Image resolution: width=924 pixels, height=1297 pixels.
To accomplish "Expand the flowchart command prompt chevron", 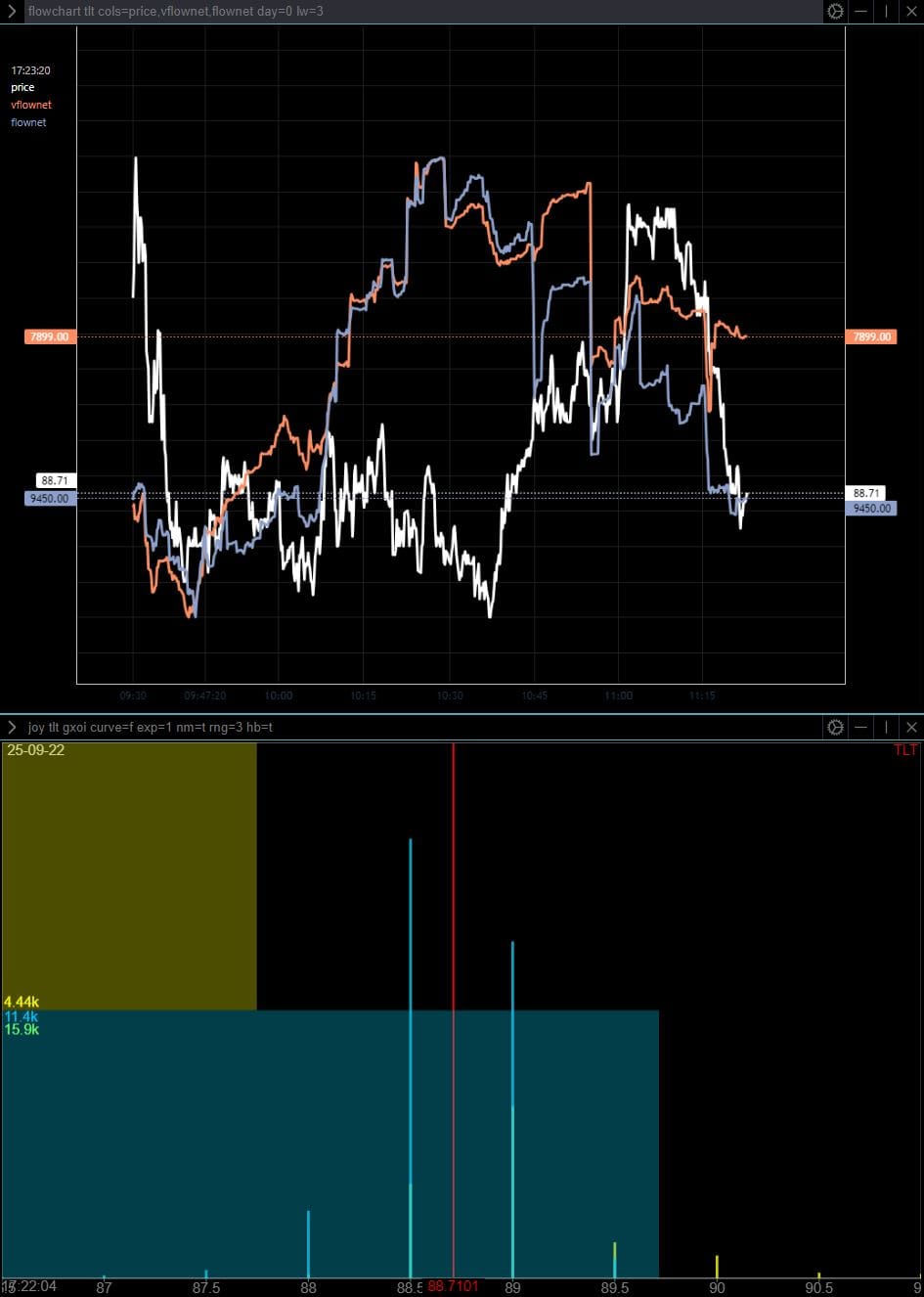I will tap(12, 12).
